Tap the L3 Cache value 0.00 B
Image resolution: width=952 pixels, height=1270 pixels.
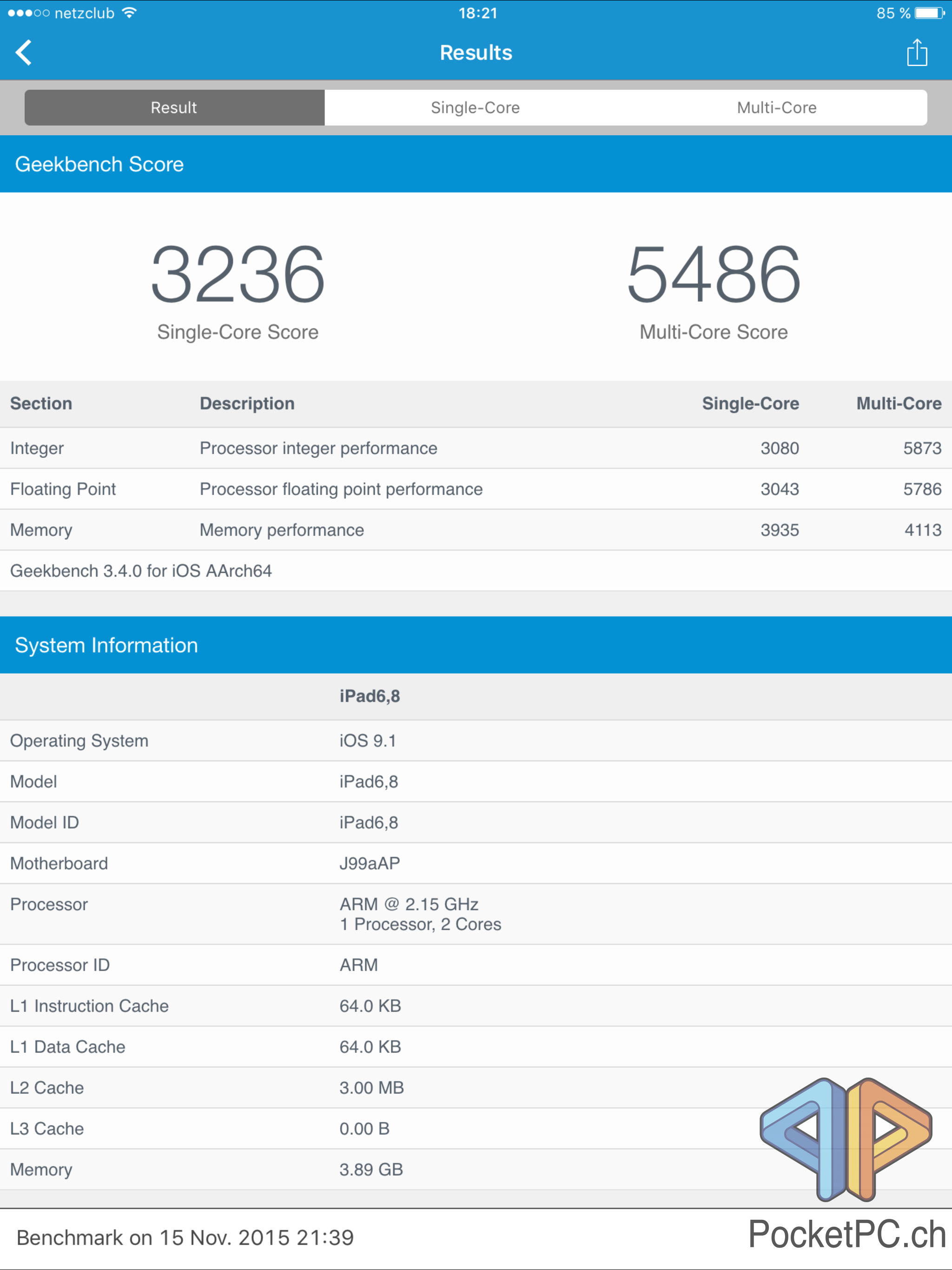pyautogui.click(x=364, y=1128)
